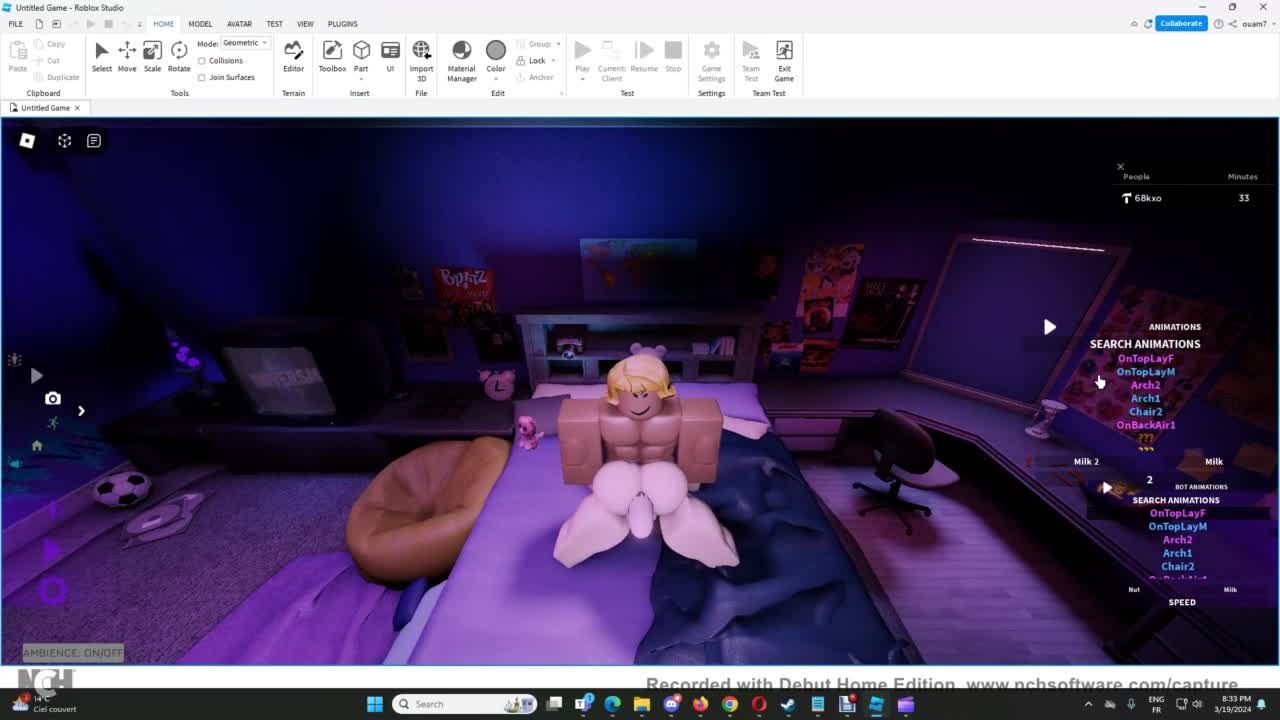This screenshot has height=720, width=1280.
Task: Toggle the AMBIENCE ON/OFF button
Action: coord(73,653)
